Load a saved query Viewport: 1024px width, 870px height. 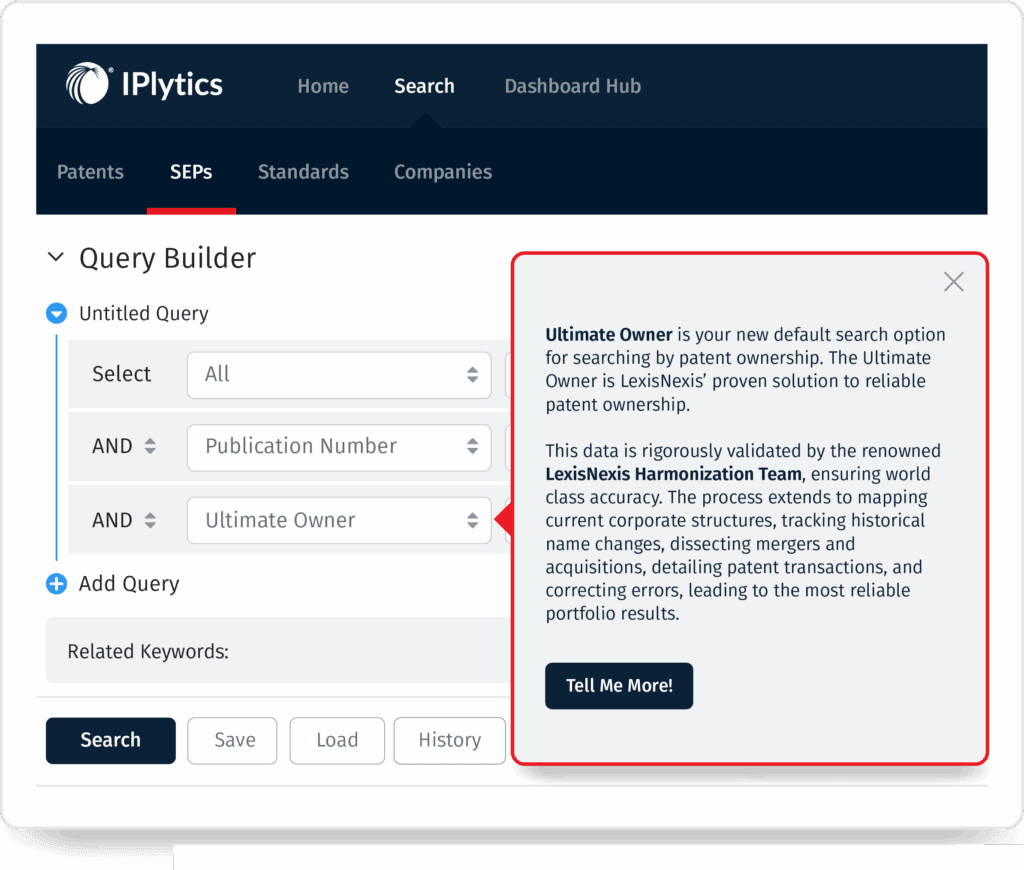pyautogui.click(x=337, y=740)
